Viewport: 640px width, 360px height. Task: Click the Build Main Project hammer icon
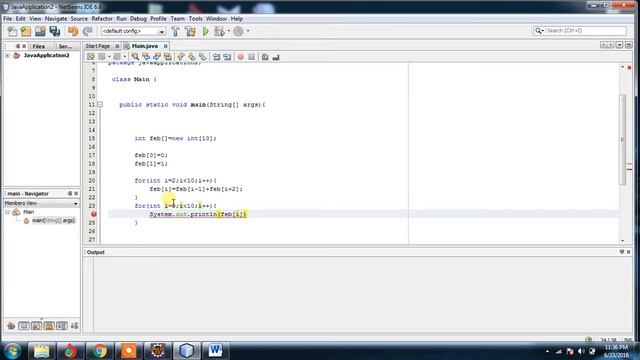(x=176, y=31)
